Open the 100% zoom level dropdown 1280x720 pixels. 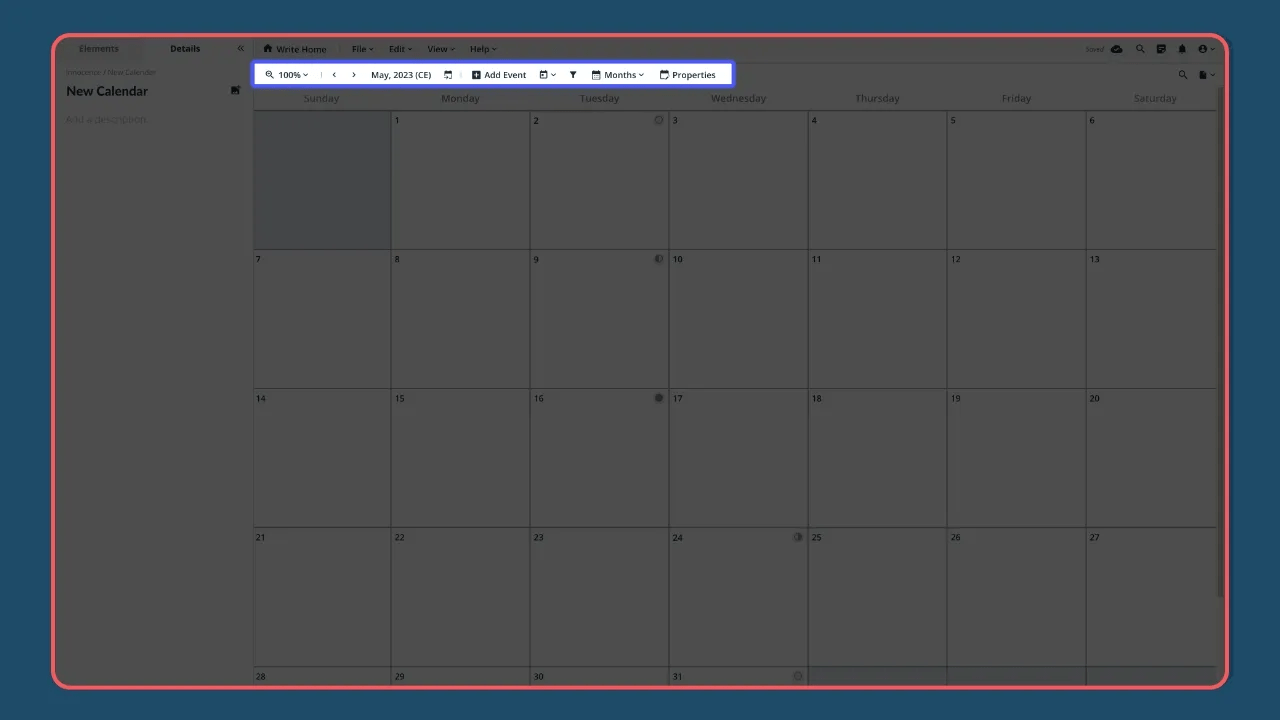click(x=288, y=74)
